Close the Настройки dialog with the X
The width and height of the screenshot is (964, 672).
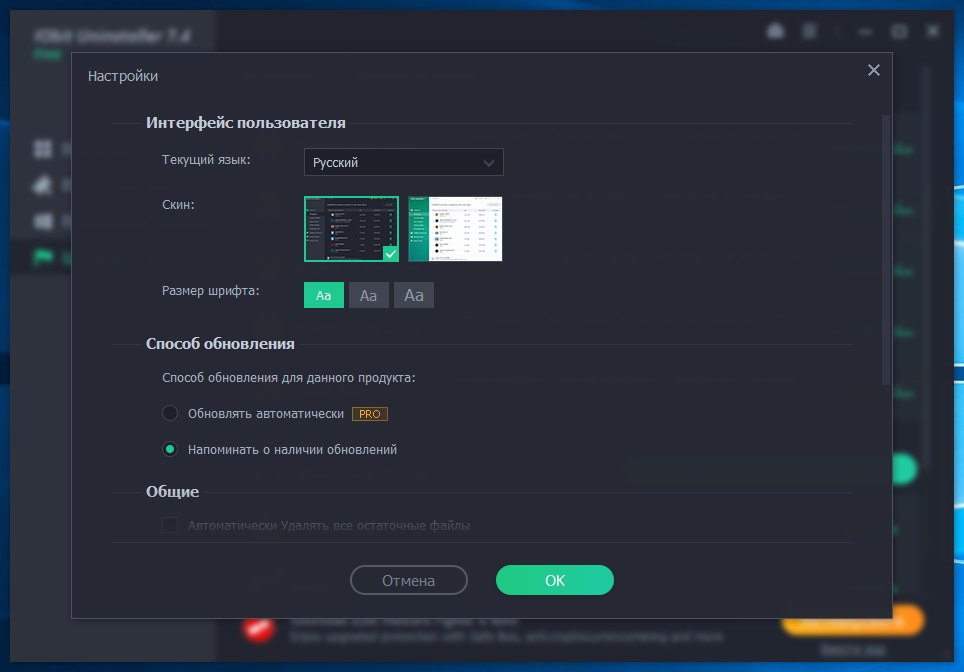[873, 70]
